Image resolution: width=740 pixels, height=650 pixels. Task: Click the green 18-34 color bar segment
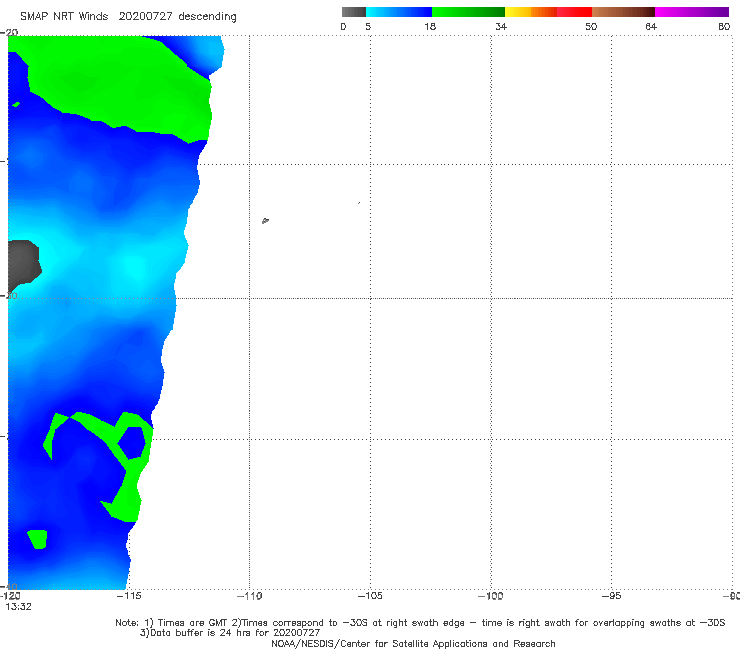(468, 12)
